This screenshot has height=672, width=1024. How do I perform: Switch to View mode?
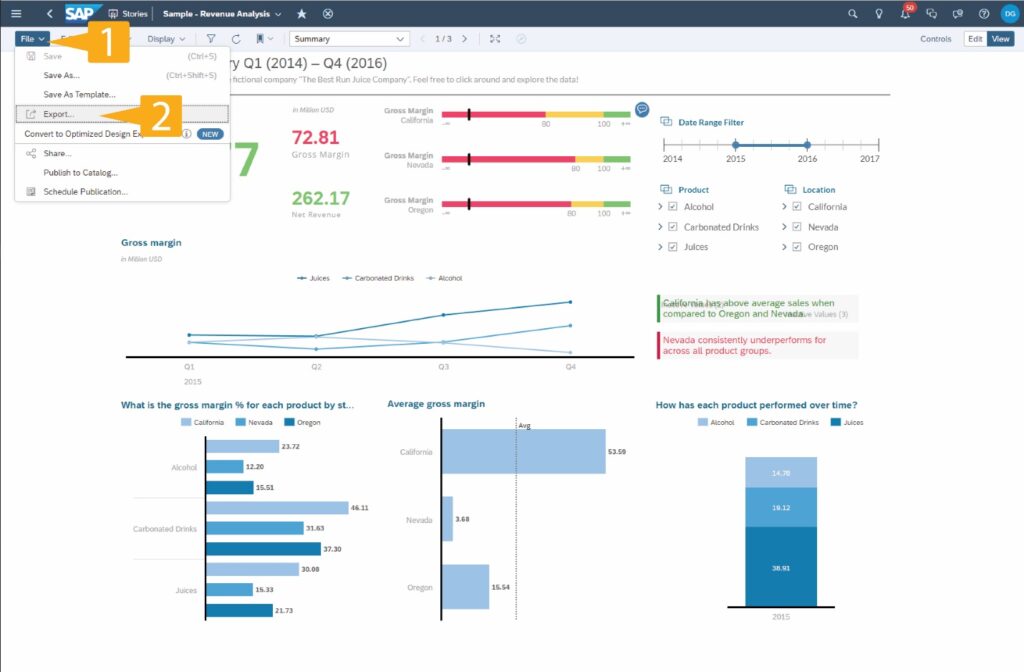pos(1000,38)
